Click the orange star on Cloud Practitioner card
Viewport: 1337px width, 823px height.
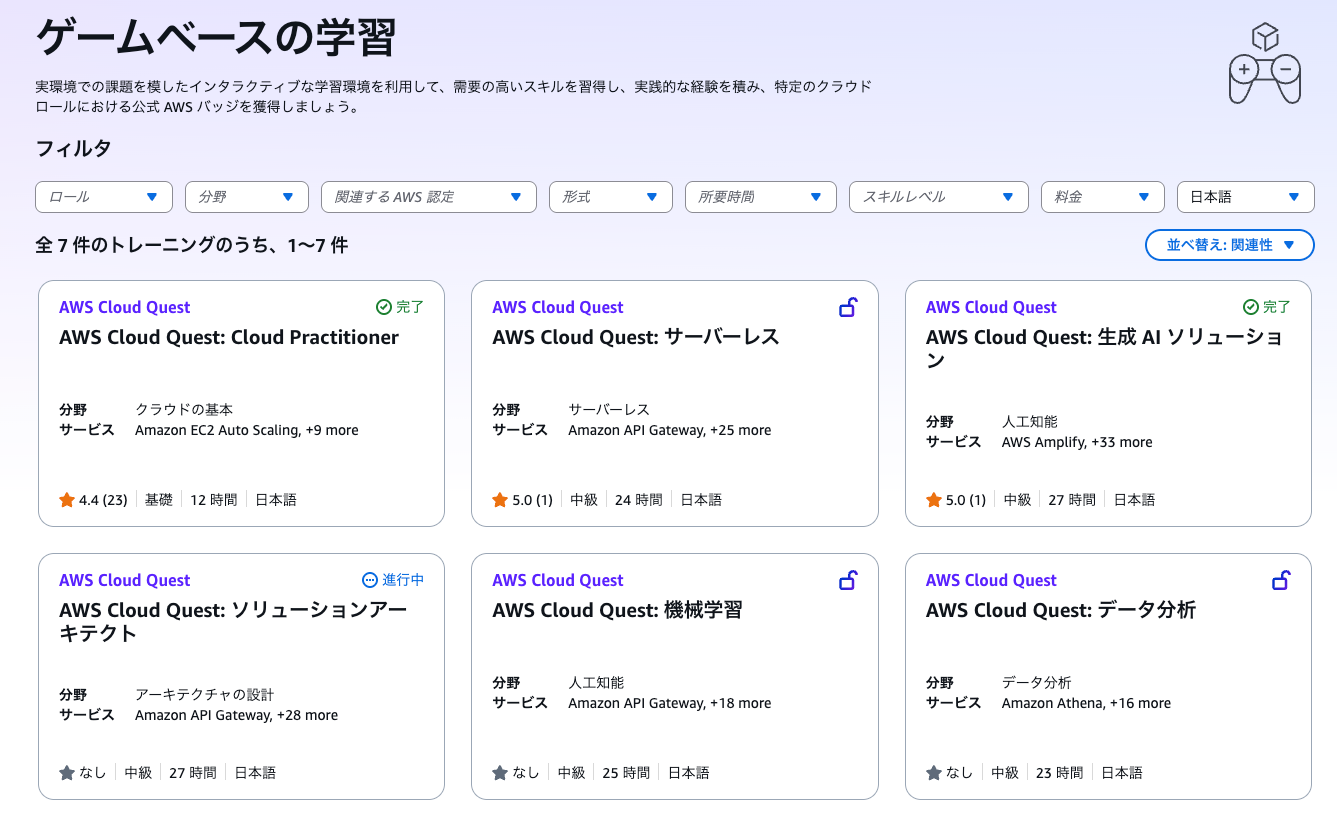[x=67, y=500]
